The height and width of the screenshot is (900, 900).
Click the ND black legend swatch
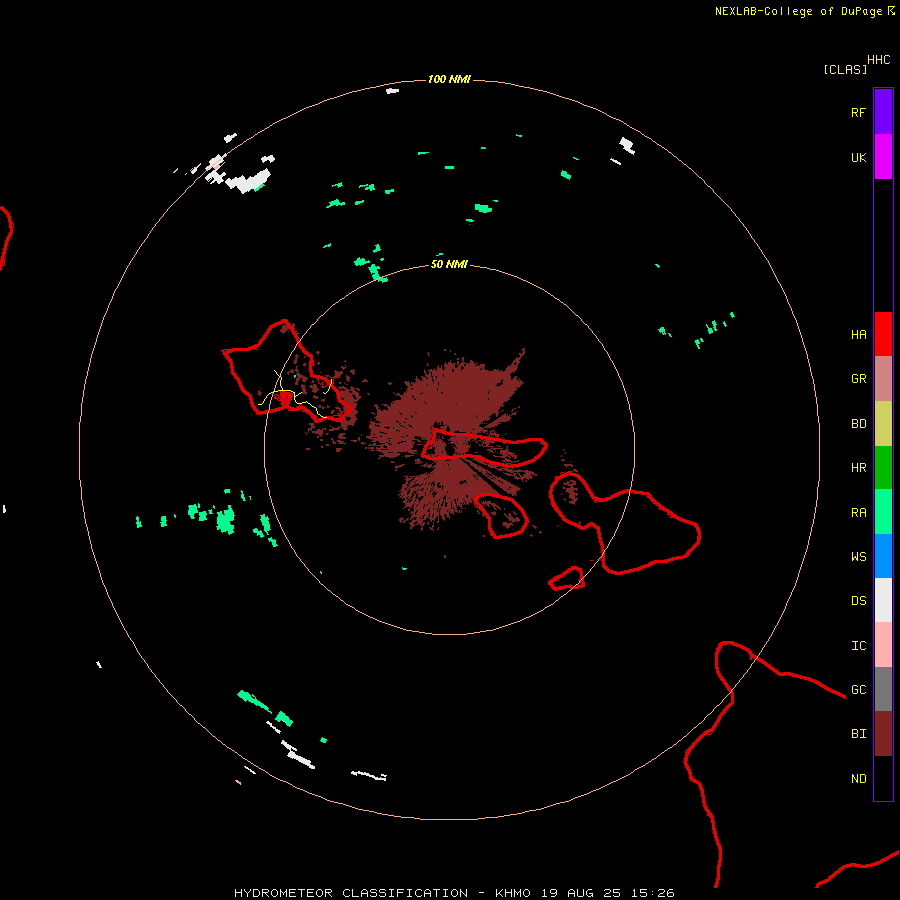coord(883,778)
